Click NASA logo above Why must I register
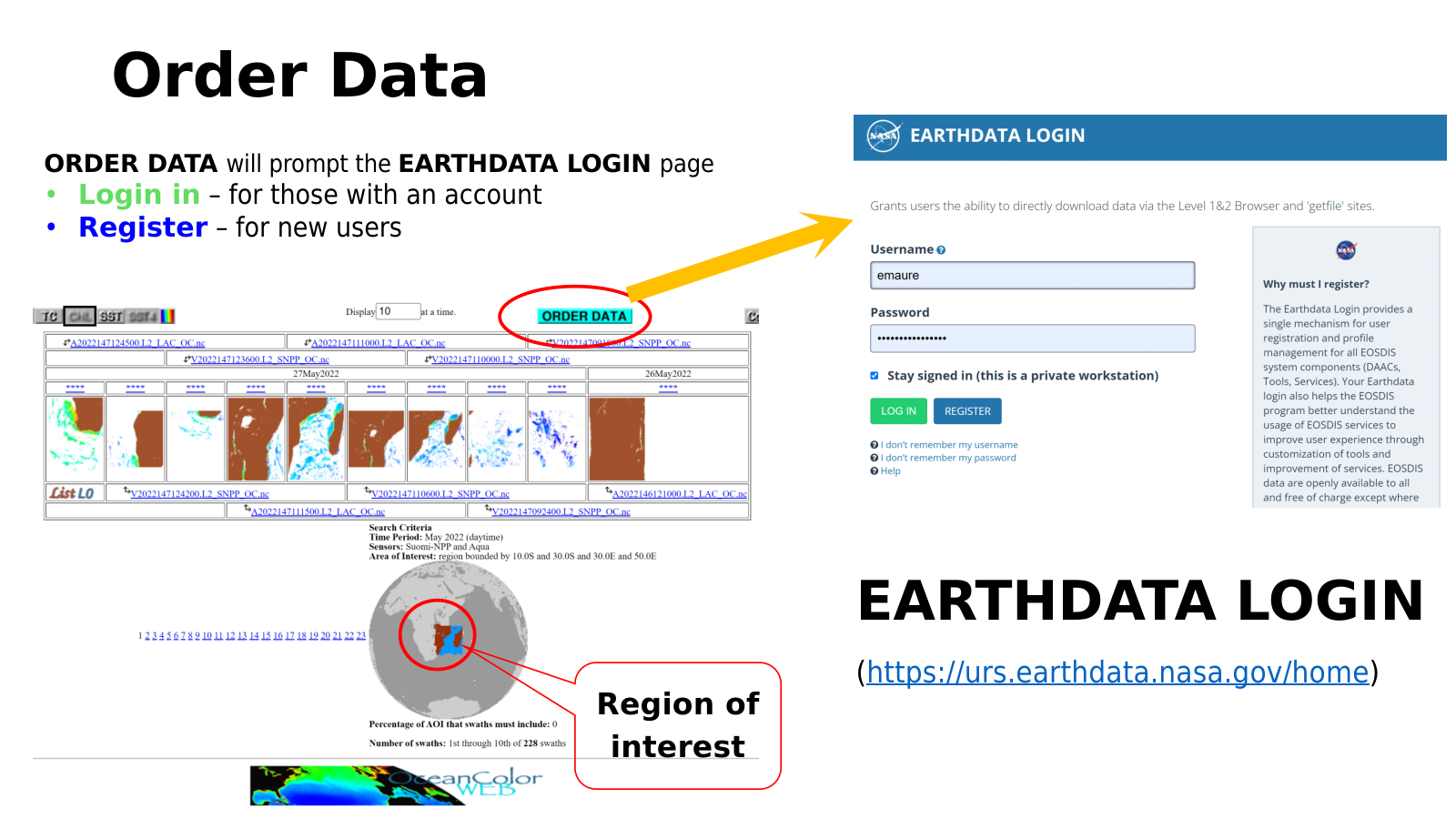The height and width of the screenshot is (819, 1456). pos(1346,250)
